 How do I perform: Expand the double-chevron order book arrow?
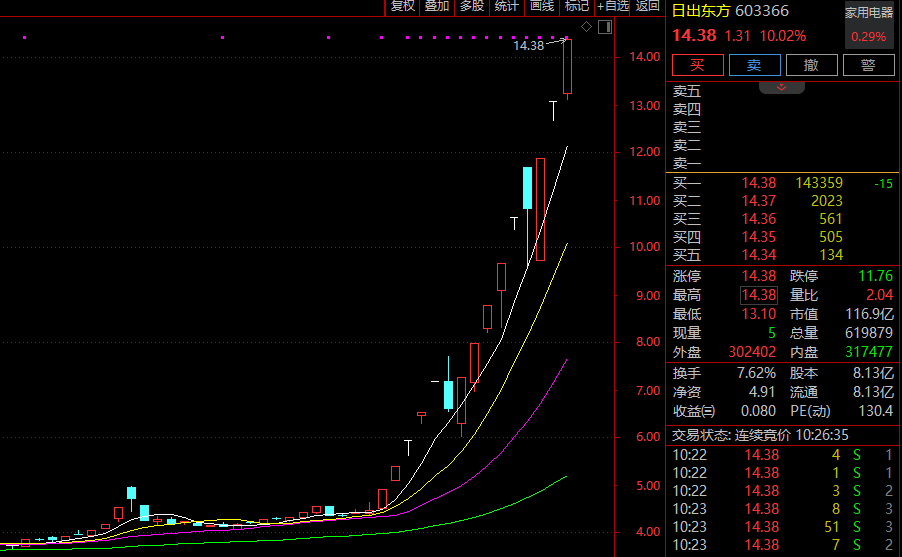point(782,87)
